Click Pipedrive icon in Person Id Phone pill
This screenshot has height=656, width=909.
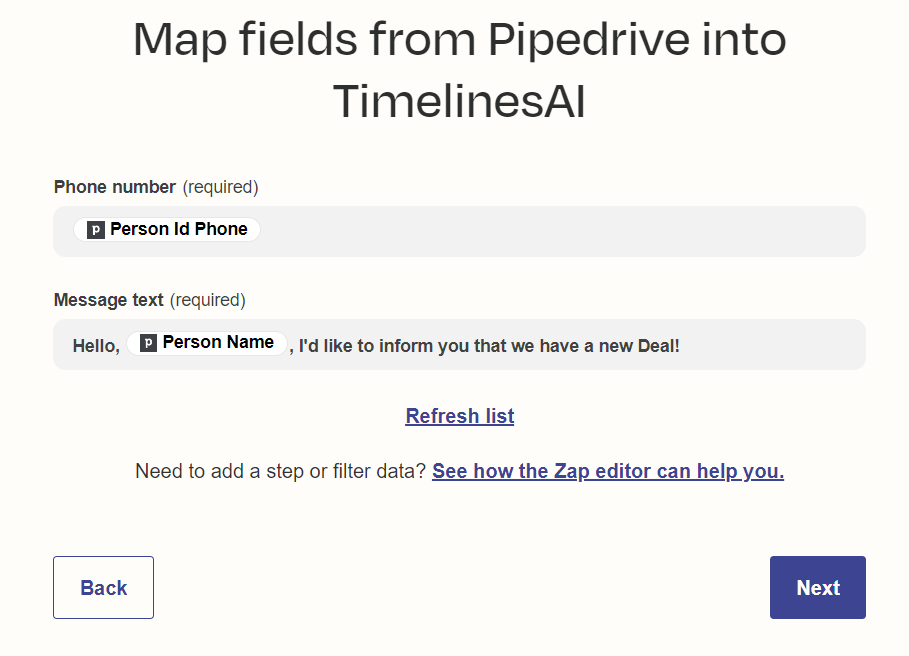tap(96, 230)
